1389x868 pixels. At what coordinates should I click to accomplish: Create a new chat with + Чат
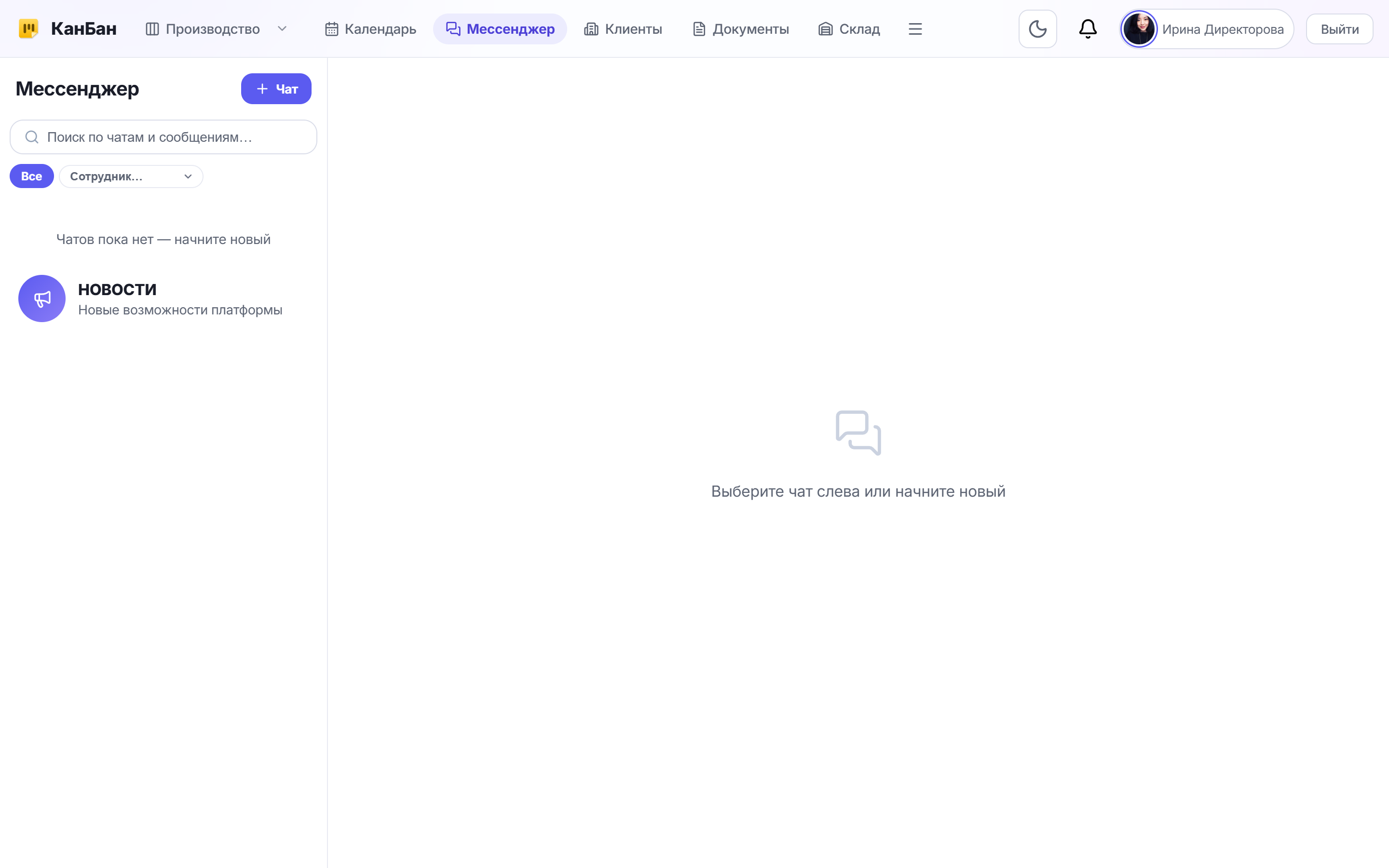click(x=276, y=89)
